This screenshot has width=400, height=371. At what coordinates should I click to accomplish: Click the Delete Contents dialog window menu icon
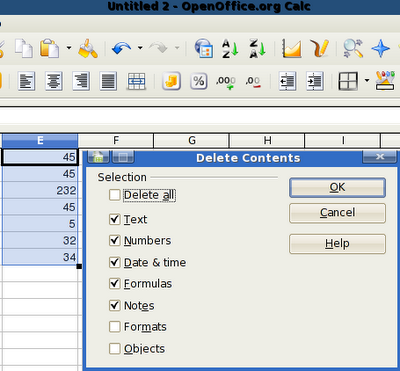tap(98, 157)
